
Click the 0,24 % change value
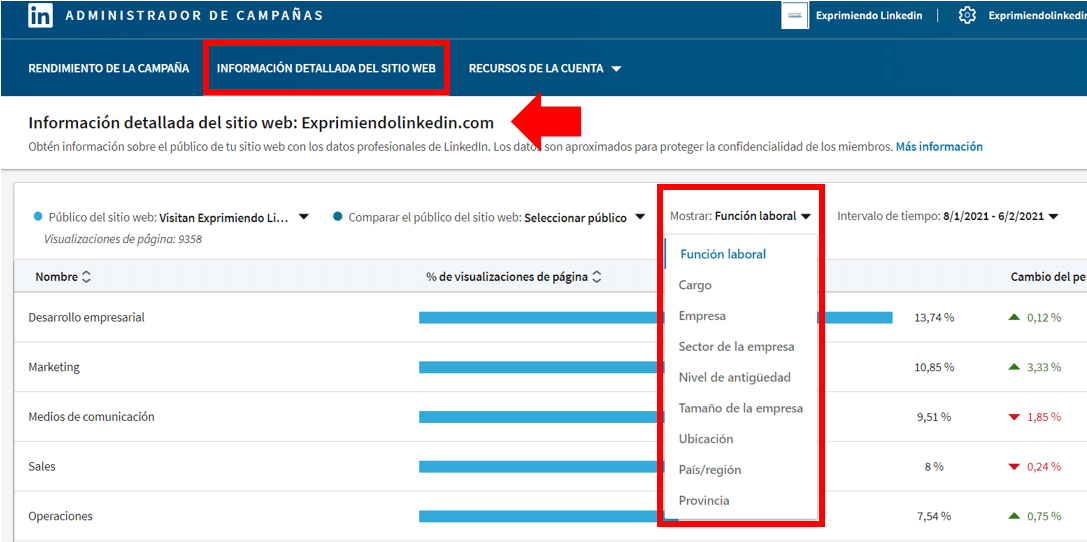coord(1044,467)
